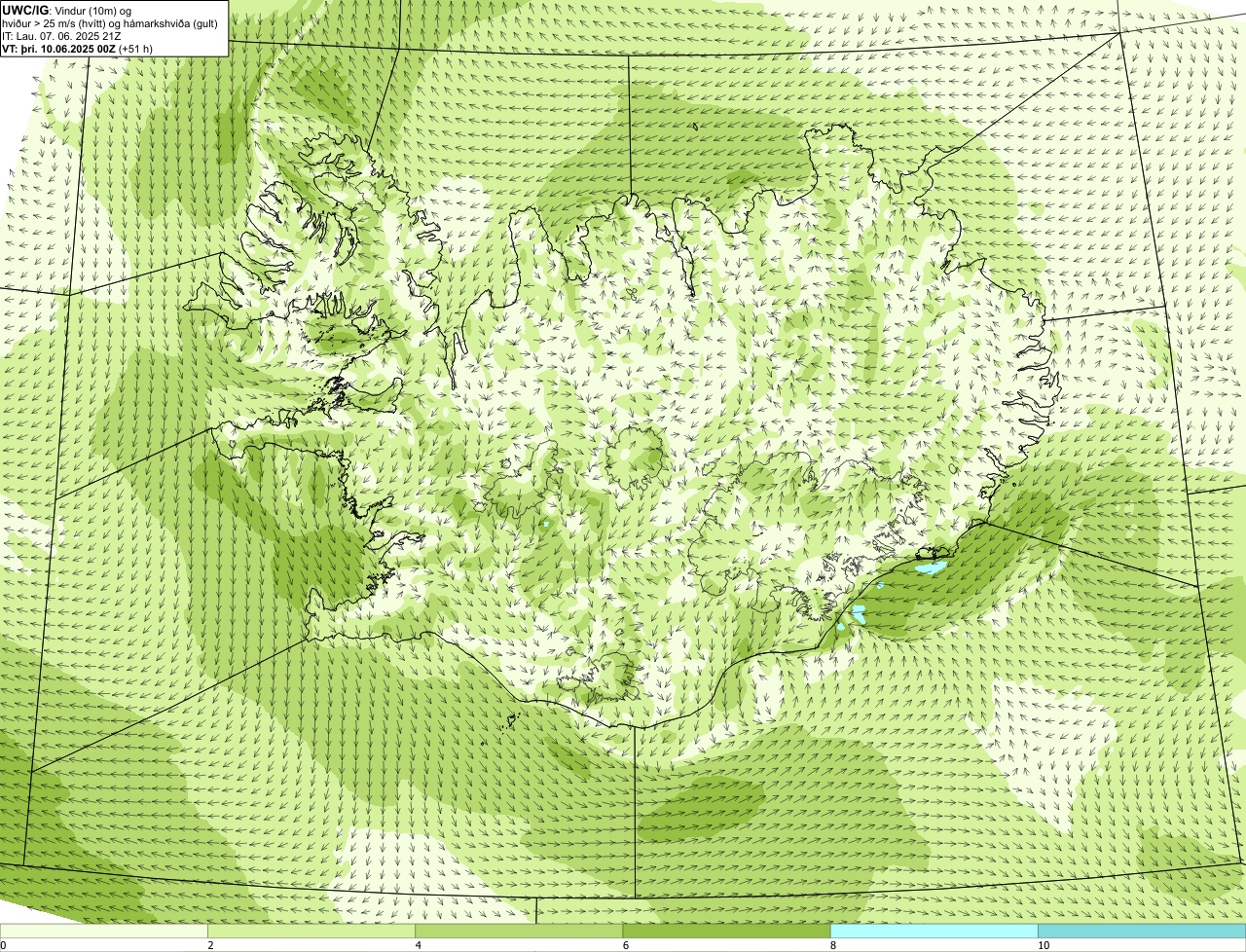
Task: Click the legend tick label '8'
Action: click(833, 945)
